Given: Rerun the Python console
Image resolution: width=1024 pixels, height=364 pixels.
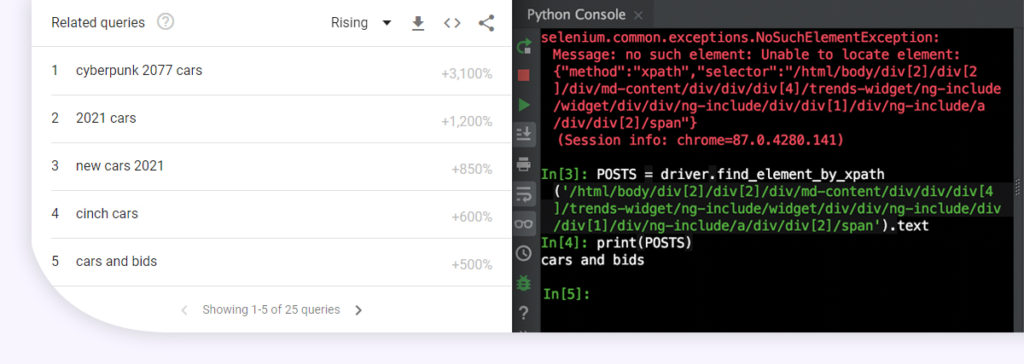Looking at the screenshot, I should pos(524,46).
